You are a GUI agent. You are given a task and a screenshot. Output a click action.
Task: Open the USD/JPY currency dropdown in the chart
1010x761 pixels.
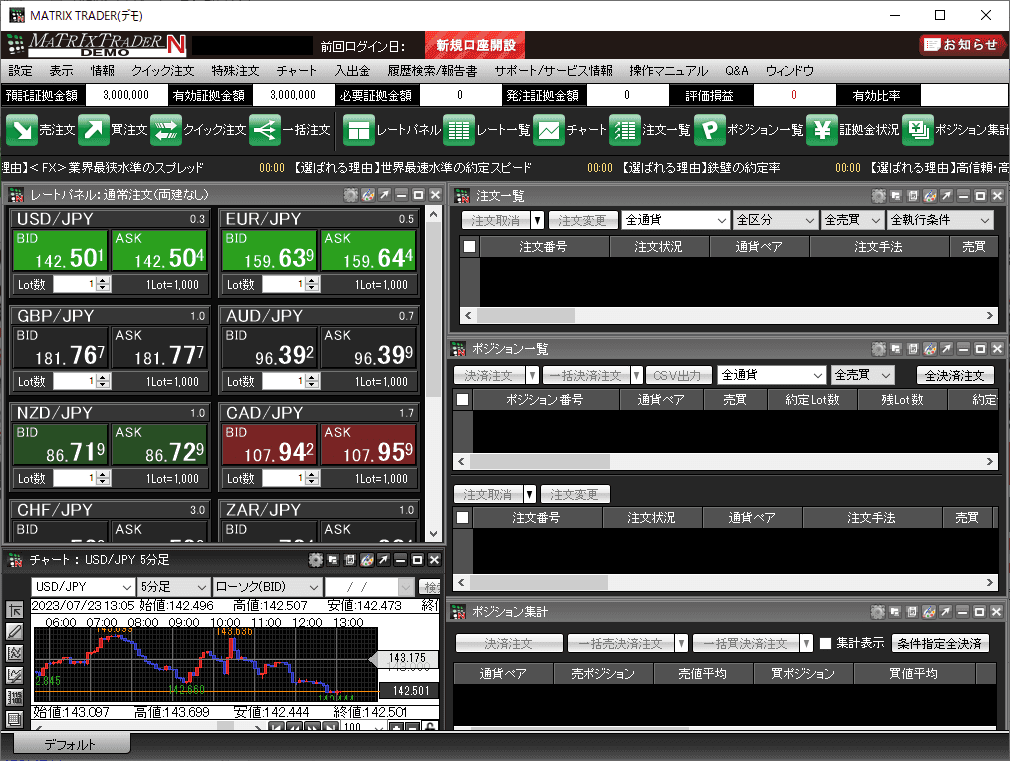83,587
